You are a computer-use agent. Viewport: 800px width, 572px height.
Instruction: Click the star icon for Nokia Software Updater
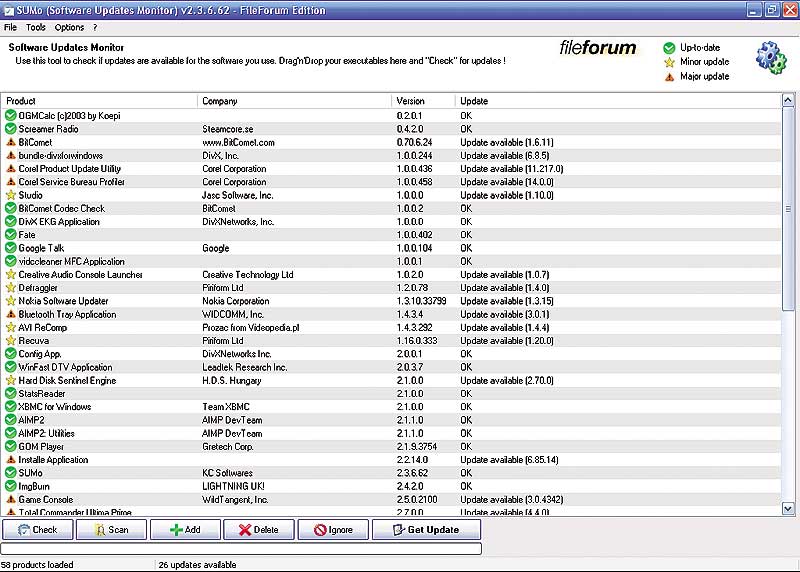11,301
